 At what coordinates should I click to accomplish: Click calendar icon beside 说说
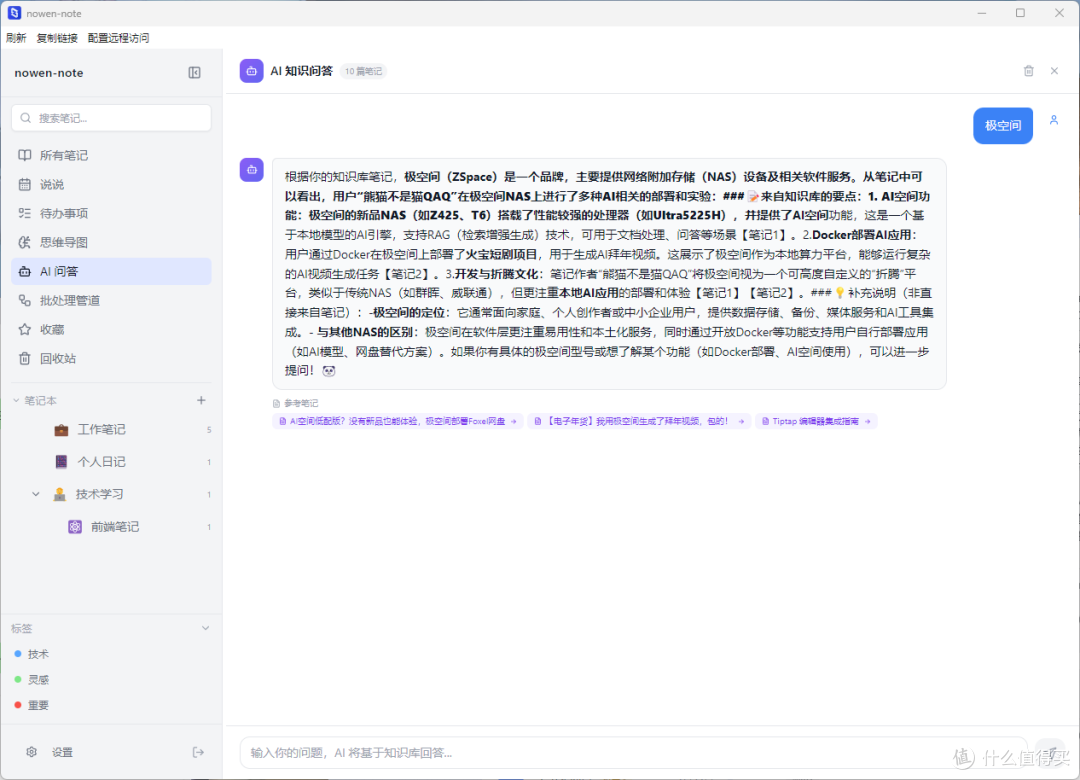pyautogui.click(x=25, y=184)
